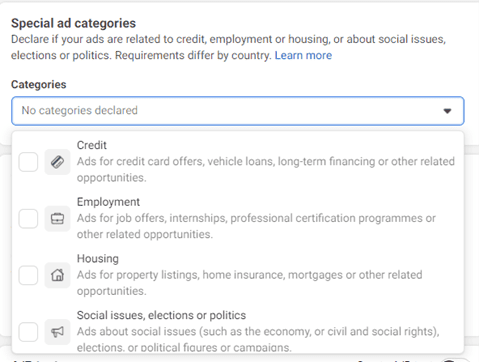
Task: Open the No categories declared dropdown
Action: point(238,111)
